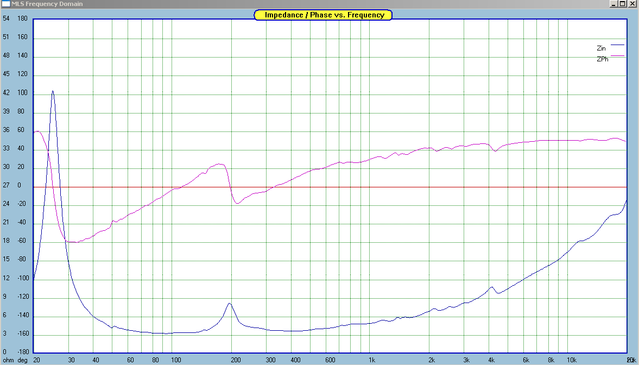Click the tall blue impedance peak top
This screenshot has height=365, width=639.
53,92
